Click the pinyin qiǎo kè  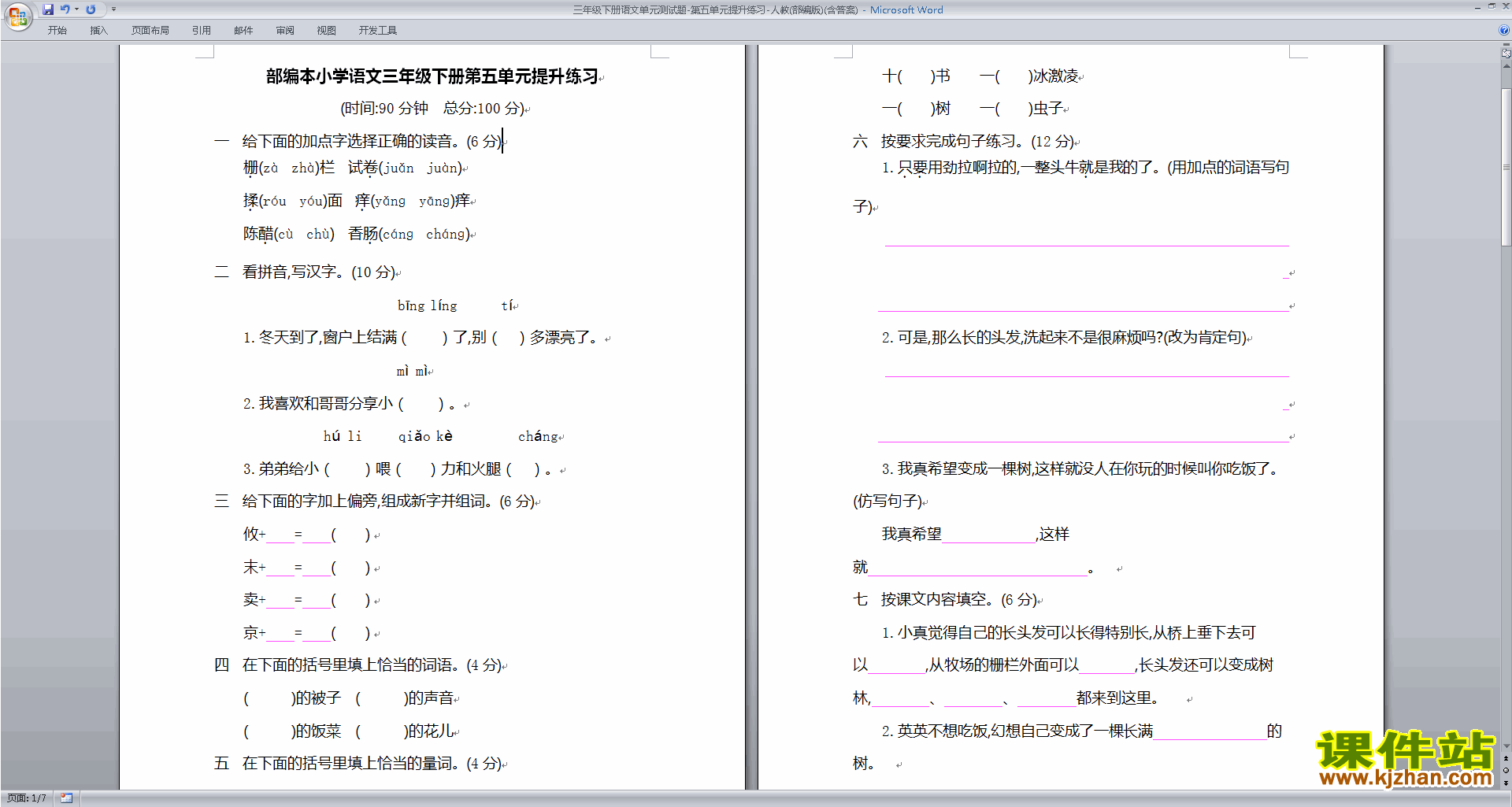[x=425, y=436]
